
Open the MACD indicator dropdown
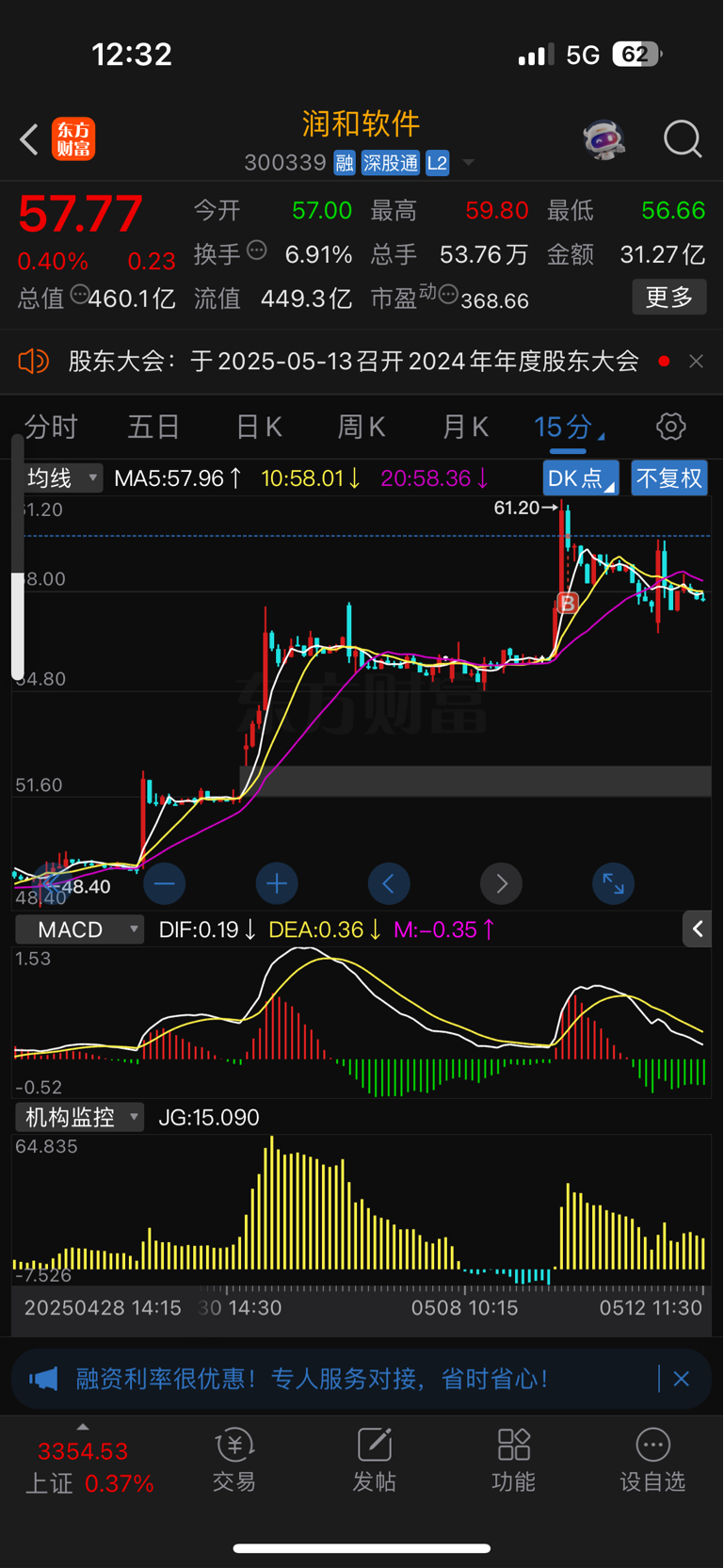80,929
